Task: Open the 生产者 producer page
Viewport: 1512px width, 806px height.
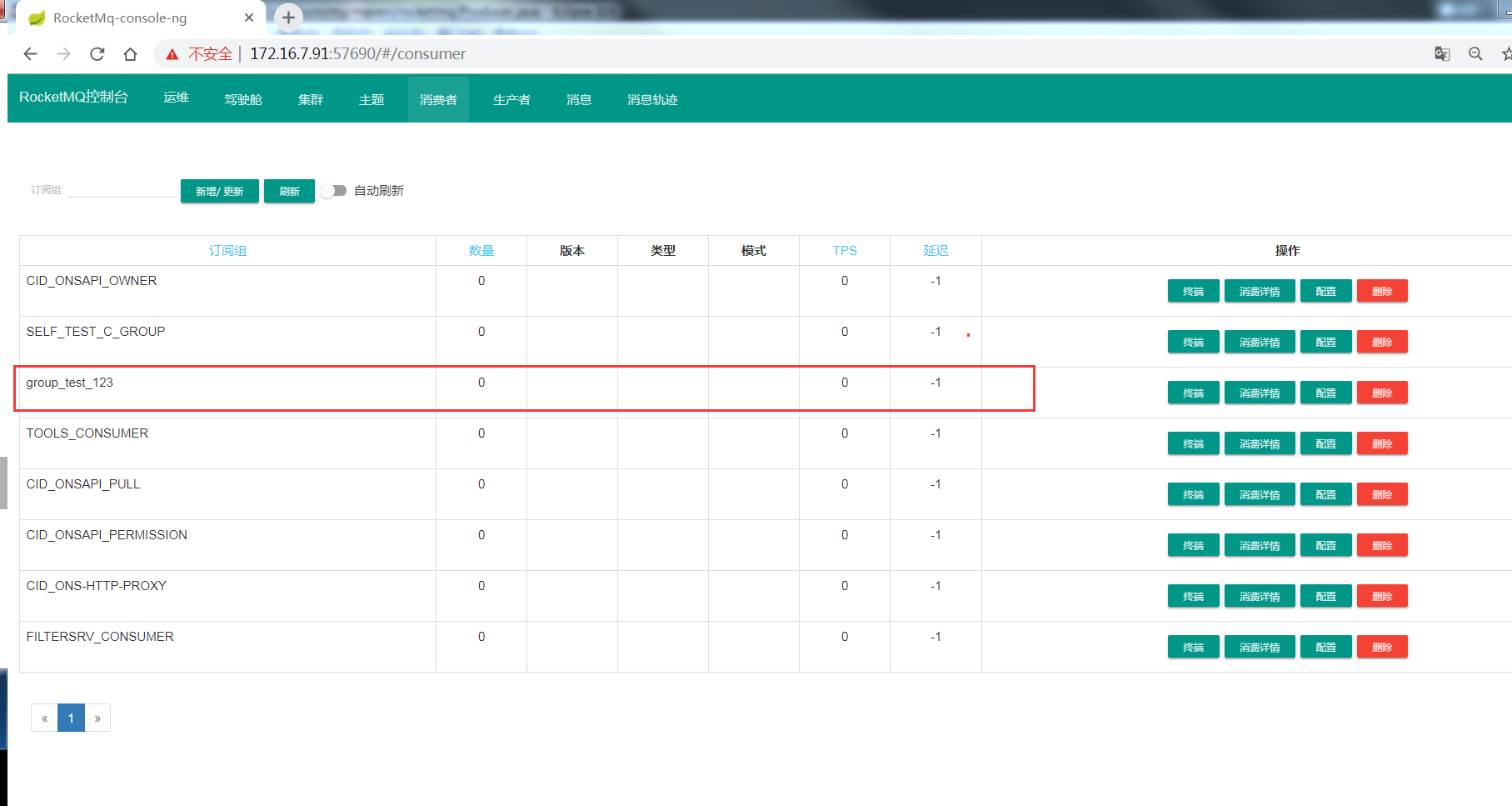Action: pos(511,99)
